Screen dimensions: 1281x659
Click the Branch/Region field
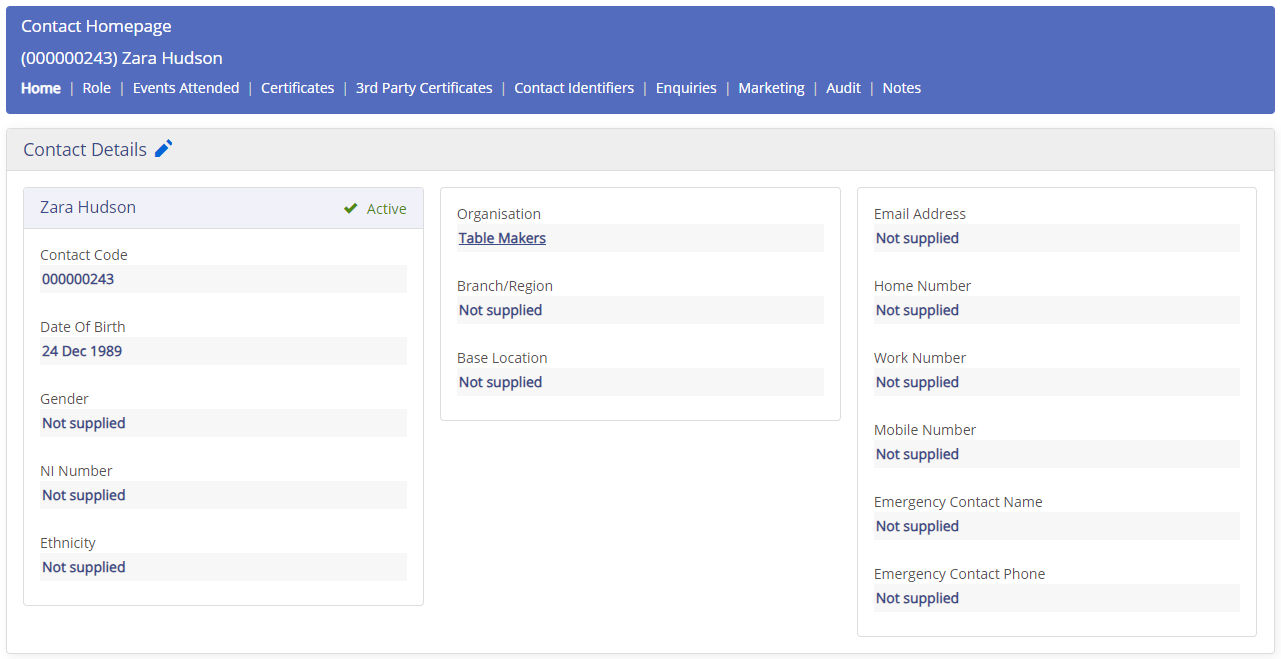click(640, 310)
